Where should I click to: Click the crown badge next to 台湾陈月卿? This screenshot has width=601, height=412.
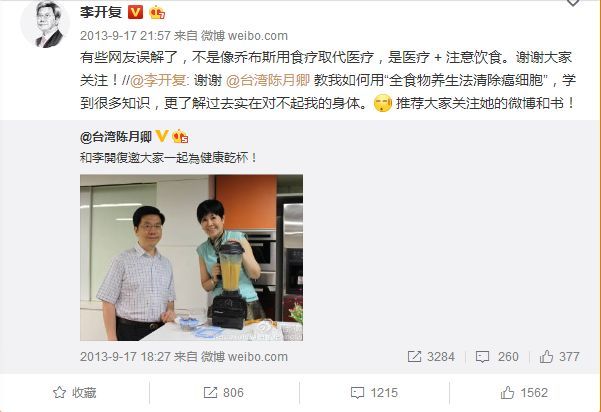click(180, 136)
